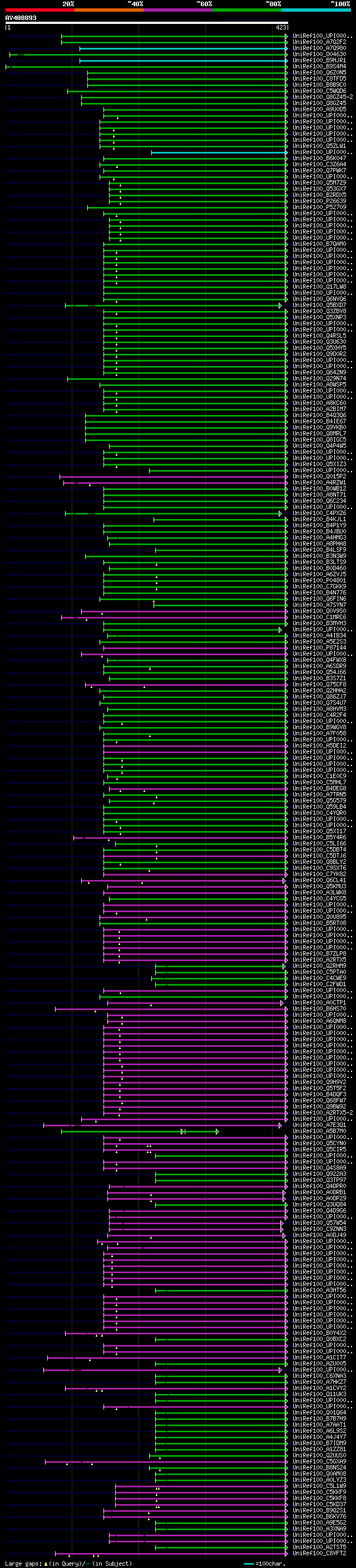Select label UniRef100_C3Z6A4
356x1568 pixels.
[x=319, y=164]
